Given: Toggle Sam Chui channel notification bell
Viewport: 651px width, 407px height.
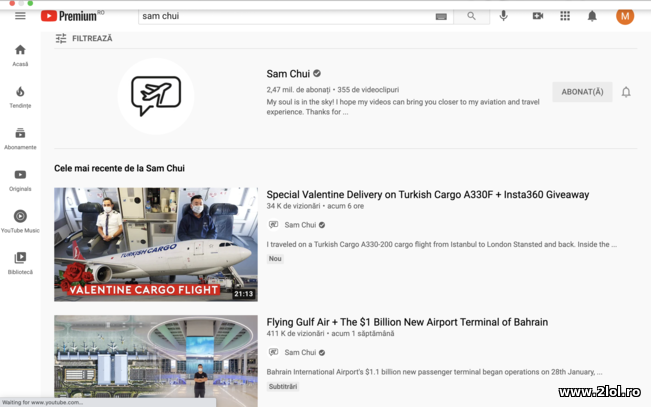Looking at the screenshot, I should [626, 92].
